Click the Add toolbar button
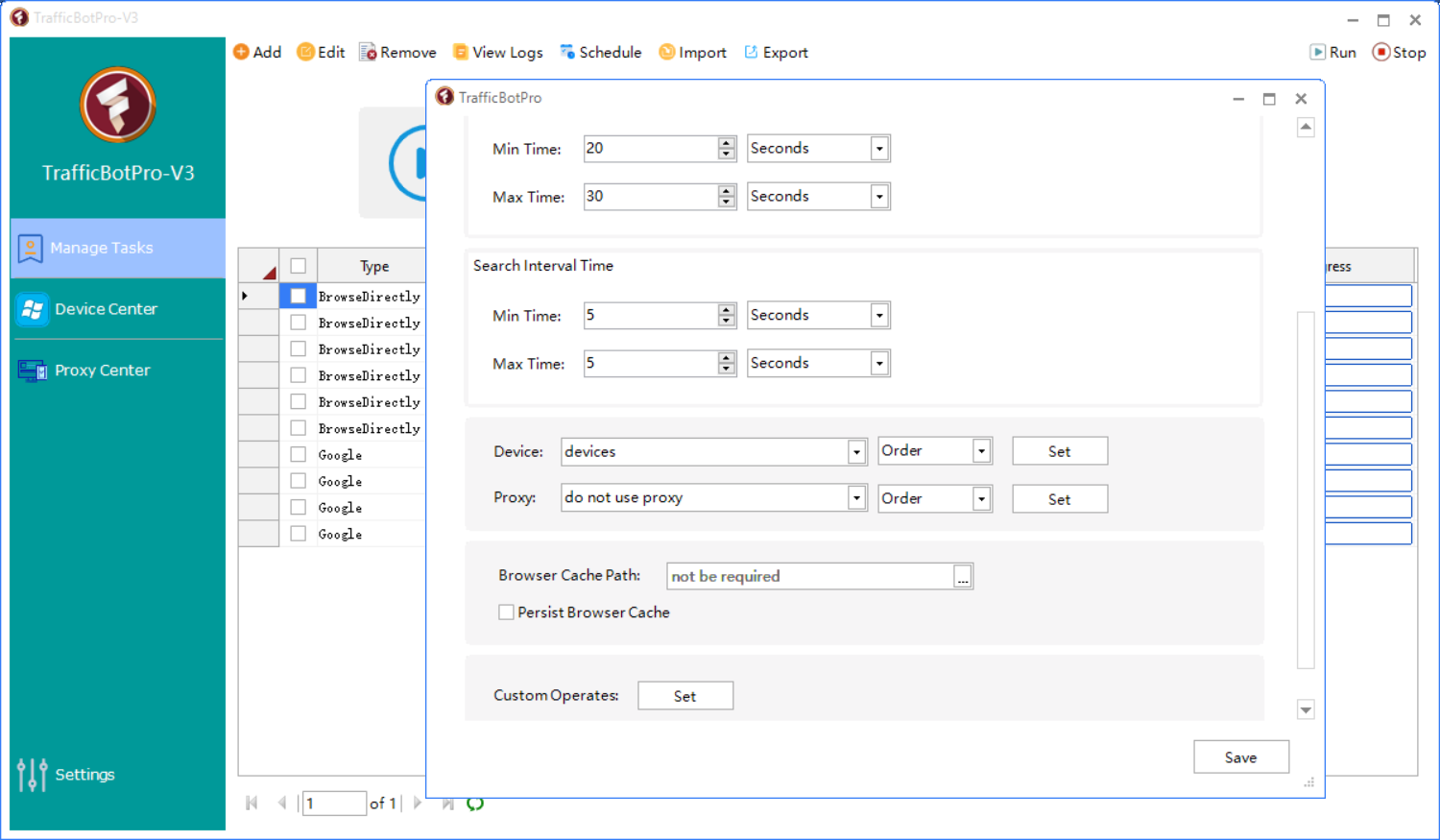1440x840 pixels. (257, 52)
